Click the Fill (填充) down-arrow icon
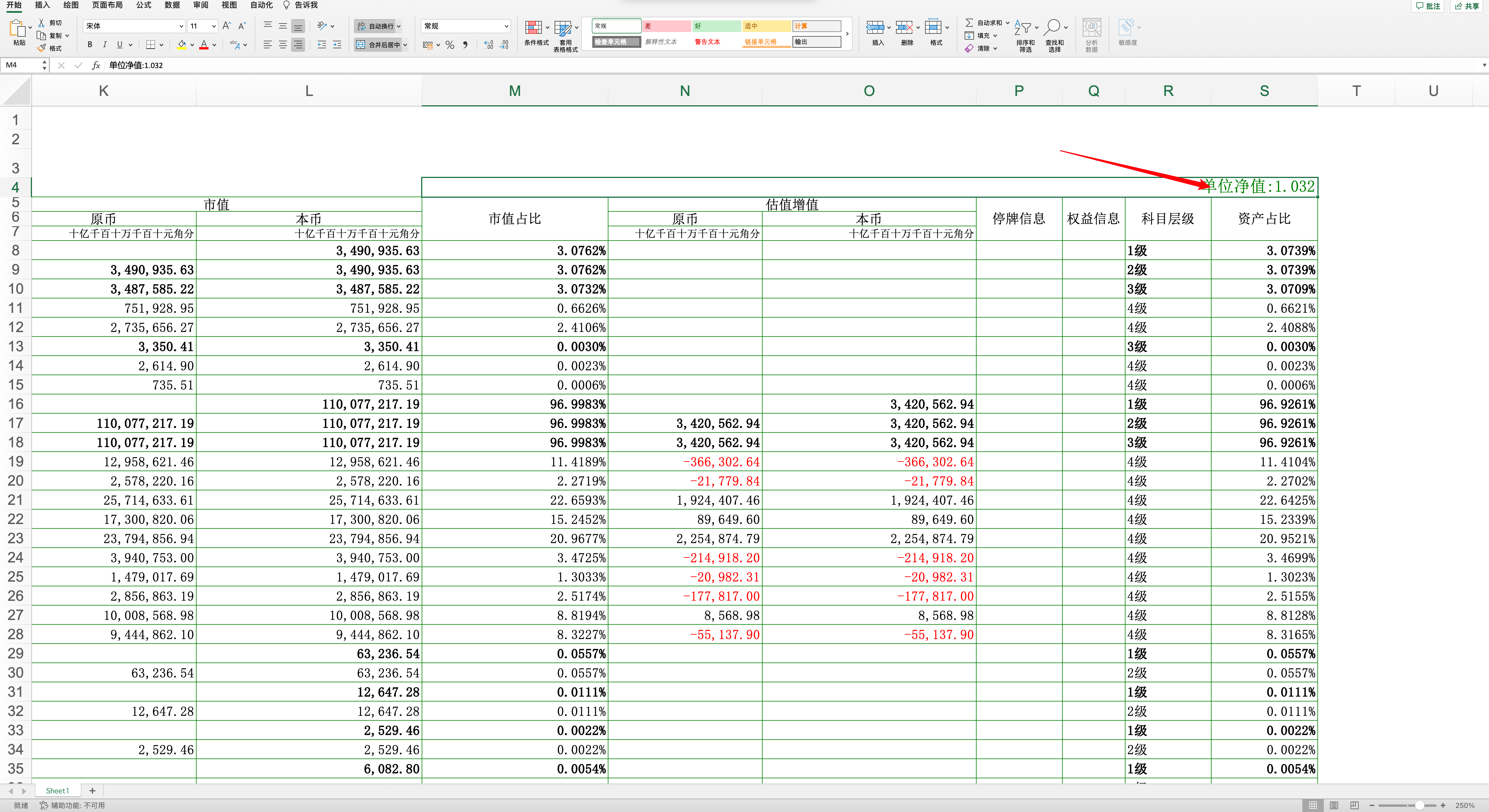1489x812 pixels. coord(969,35)
